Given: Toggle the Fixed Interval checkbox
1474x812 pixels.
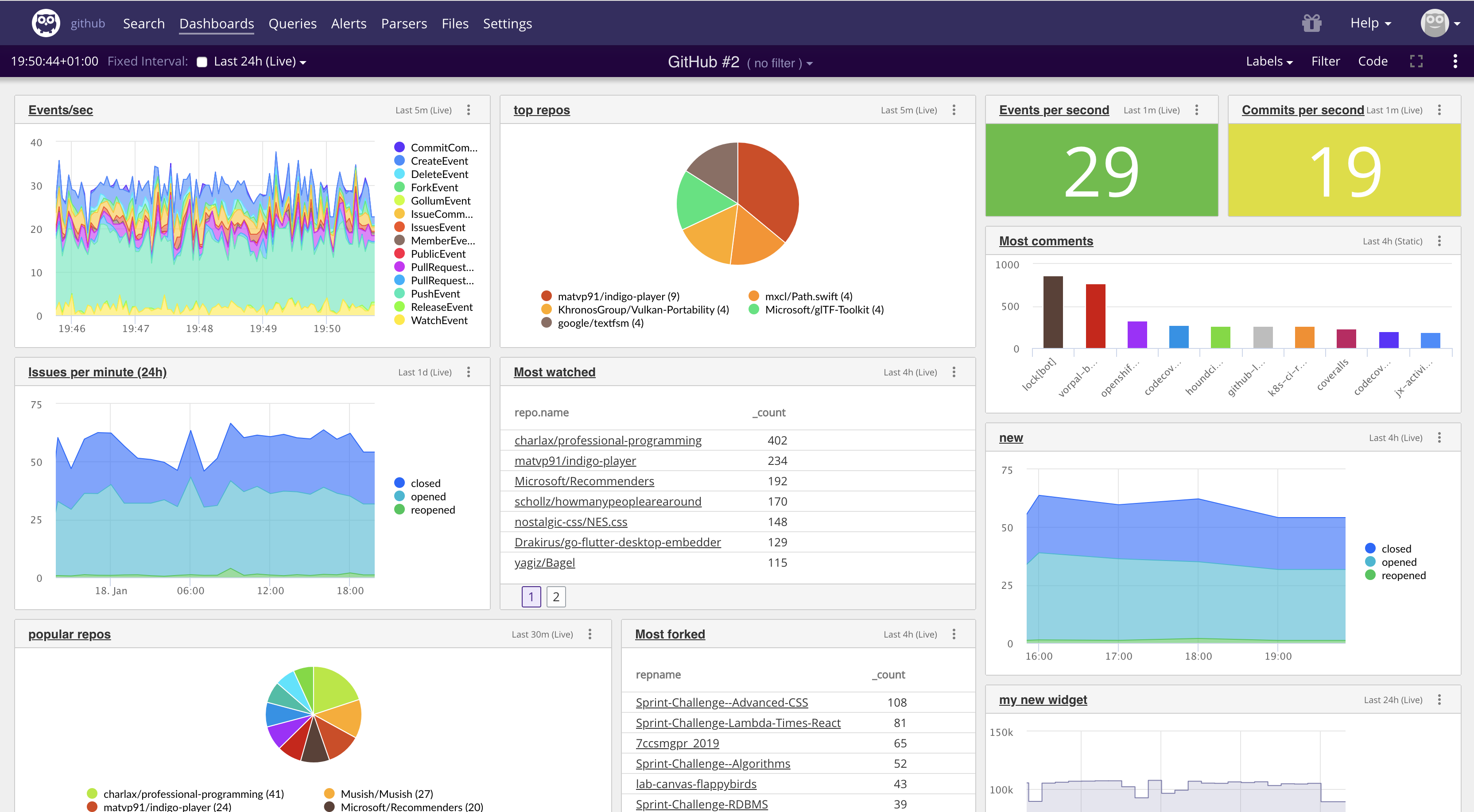Looking at the screenshot, I should [202, 62].
